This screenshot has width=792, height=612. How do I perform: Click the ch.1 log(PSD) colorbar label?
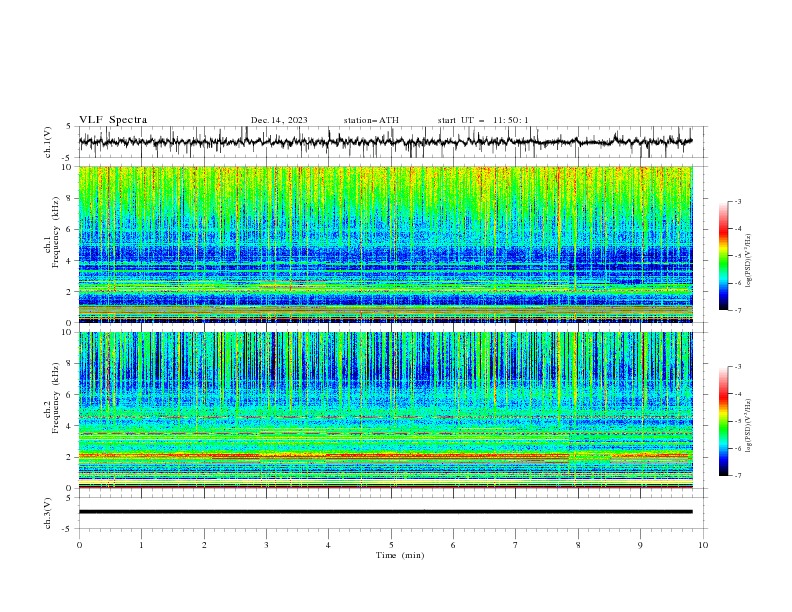[748, 260]
